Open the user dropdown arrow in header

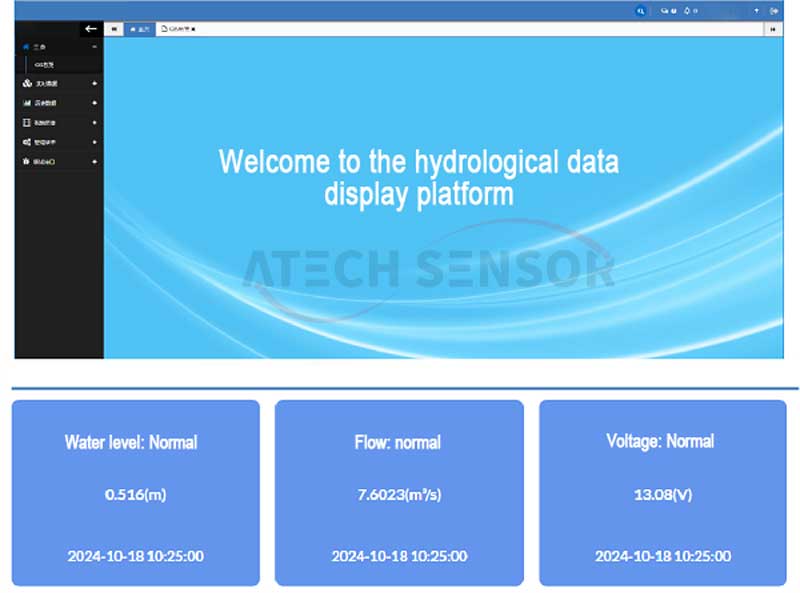pyautogui.click(x=756, y=10)
